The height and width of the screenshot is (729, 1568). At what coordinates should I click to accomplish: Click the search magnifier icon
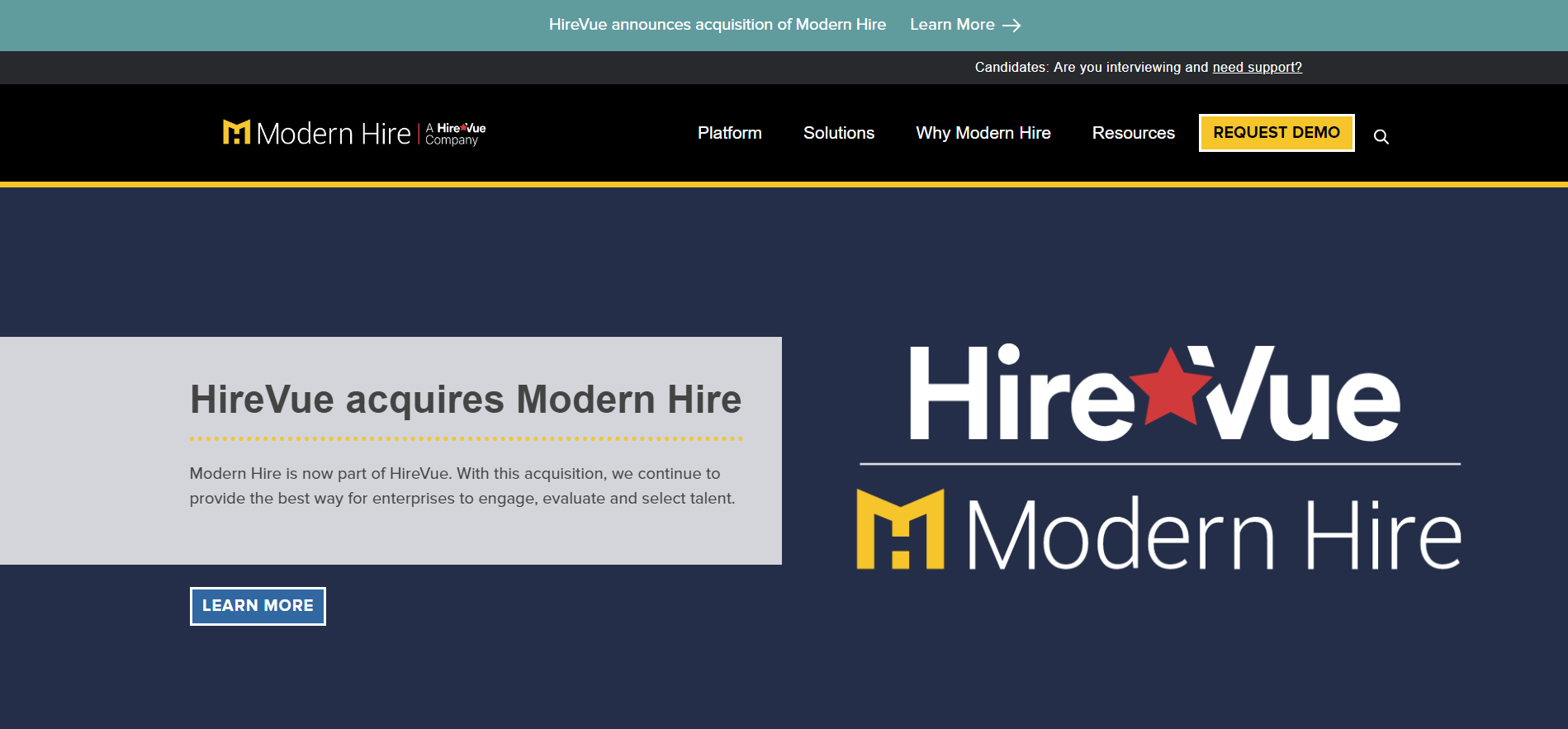[1381, 137]
